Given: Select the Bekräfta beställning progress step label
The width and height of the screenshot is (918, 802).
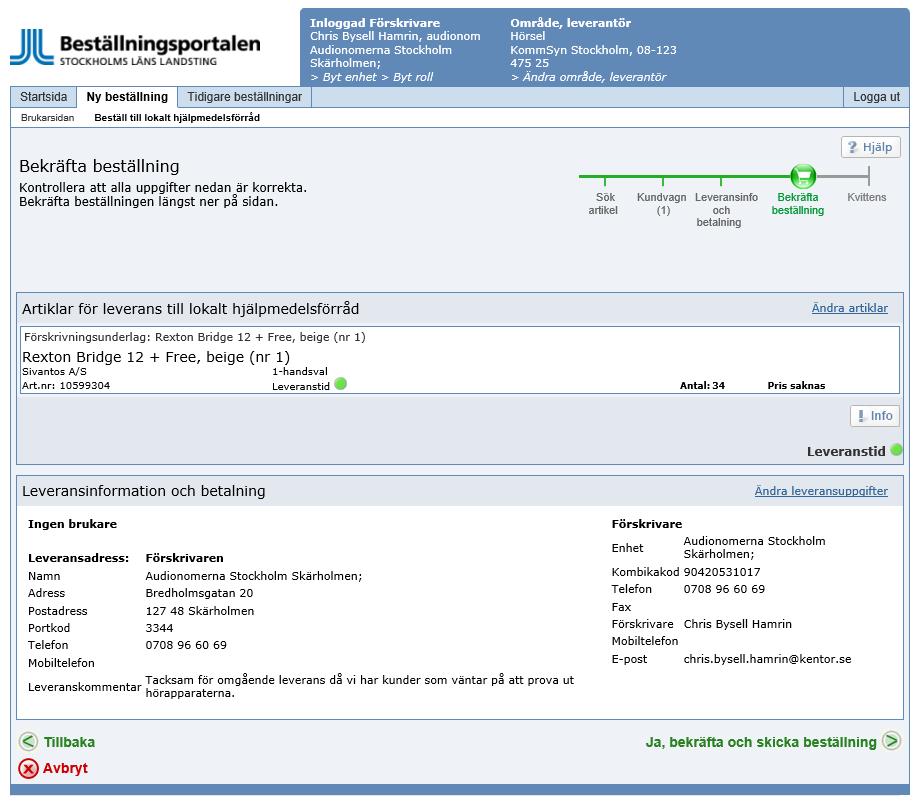Looking at the screenshot, I should [797, 204].
